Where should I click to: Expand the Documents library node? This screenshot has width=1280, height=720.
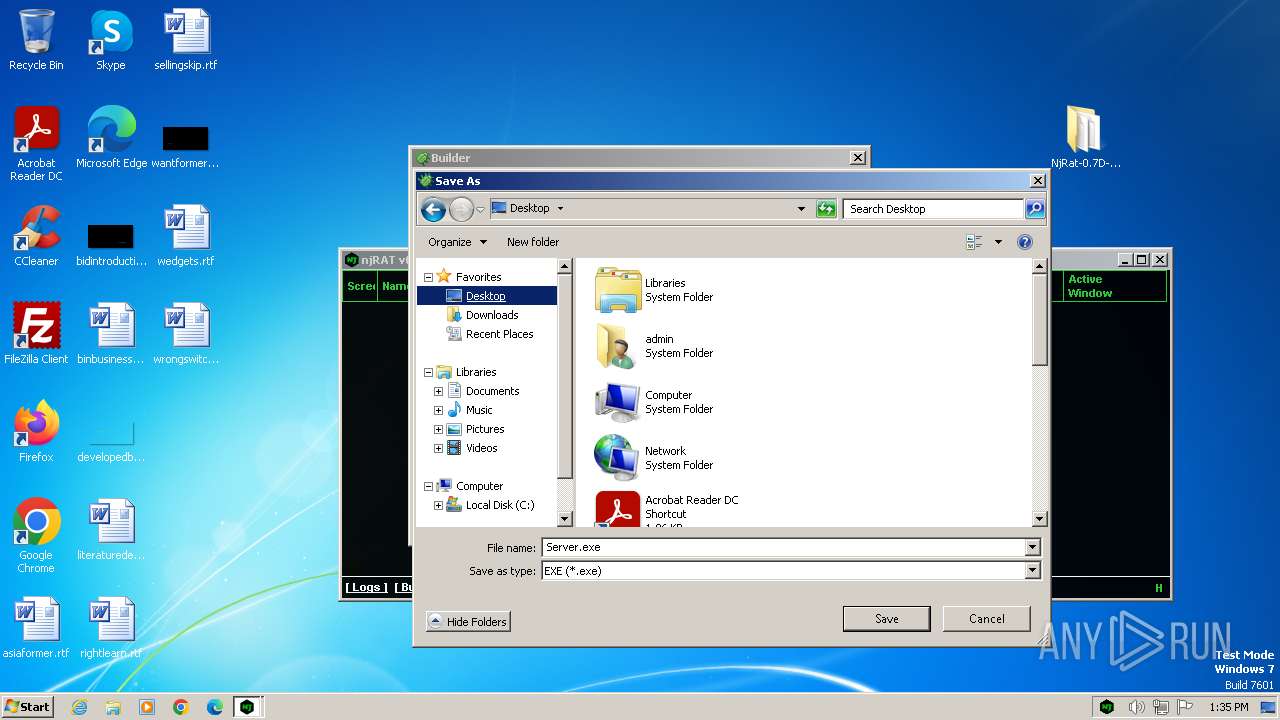438,391
